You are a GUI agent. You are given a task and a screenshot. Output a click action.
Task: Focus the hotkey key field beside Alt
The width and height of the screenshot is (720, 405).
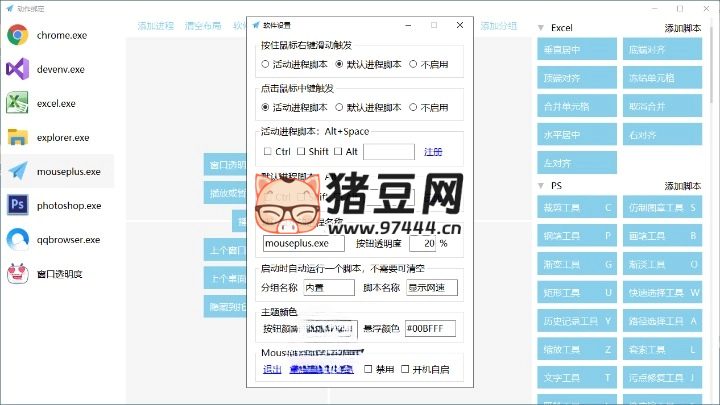389,152
